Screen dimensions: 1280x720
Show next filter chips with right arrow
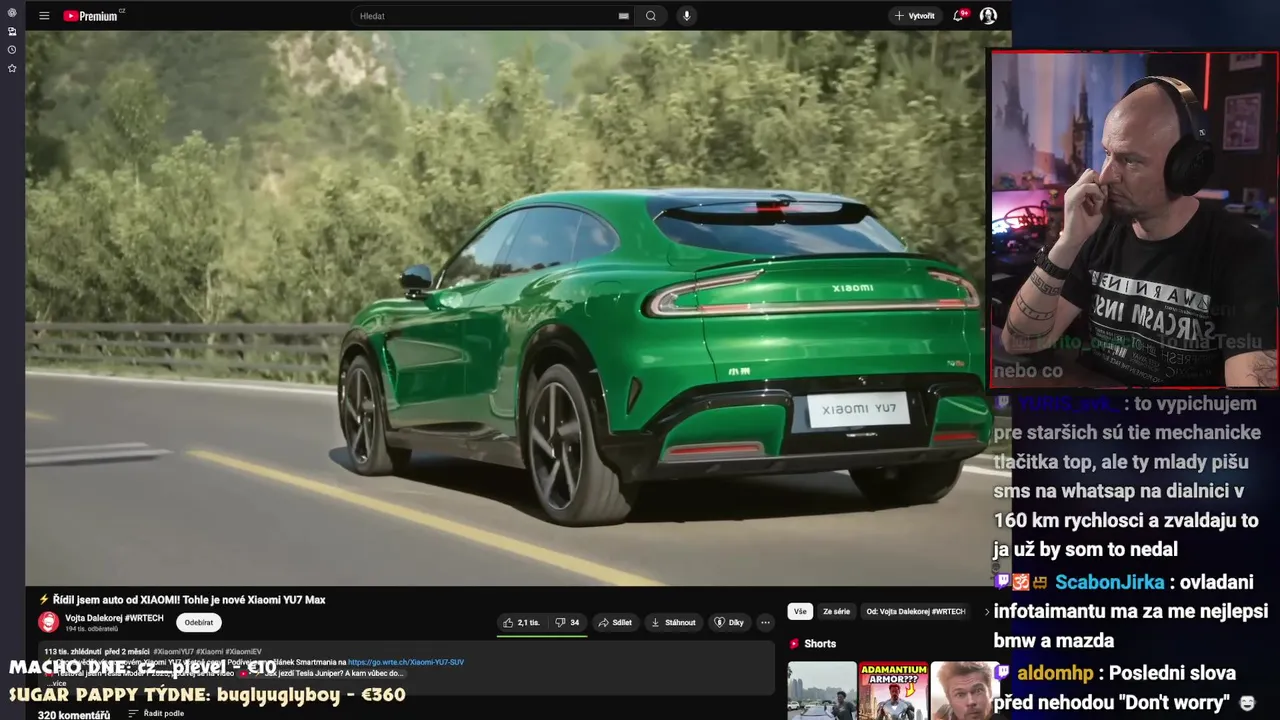(x=987, y=611)
